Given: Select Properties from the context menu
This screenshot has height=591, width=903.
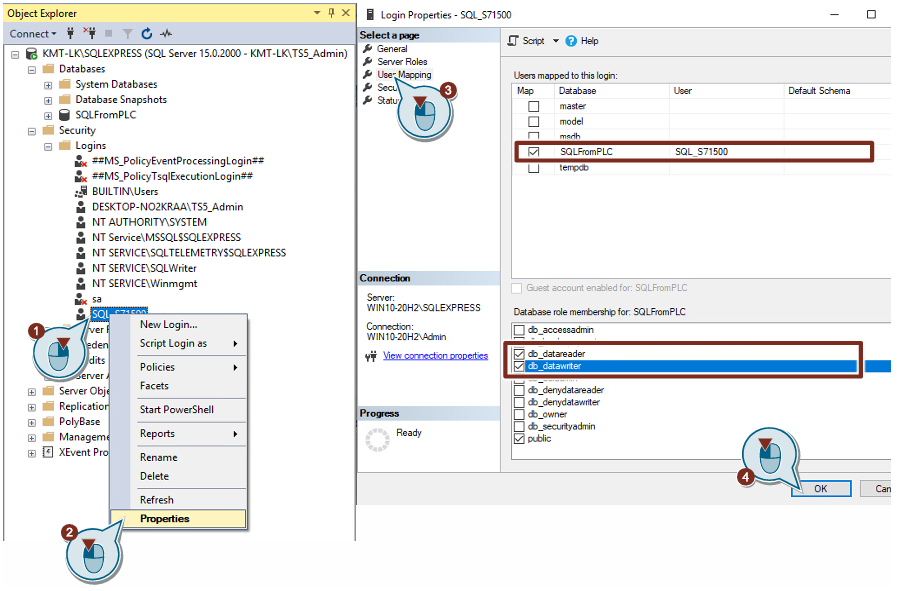Looking at the screenshot, I should tap(165, 519).
